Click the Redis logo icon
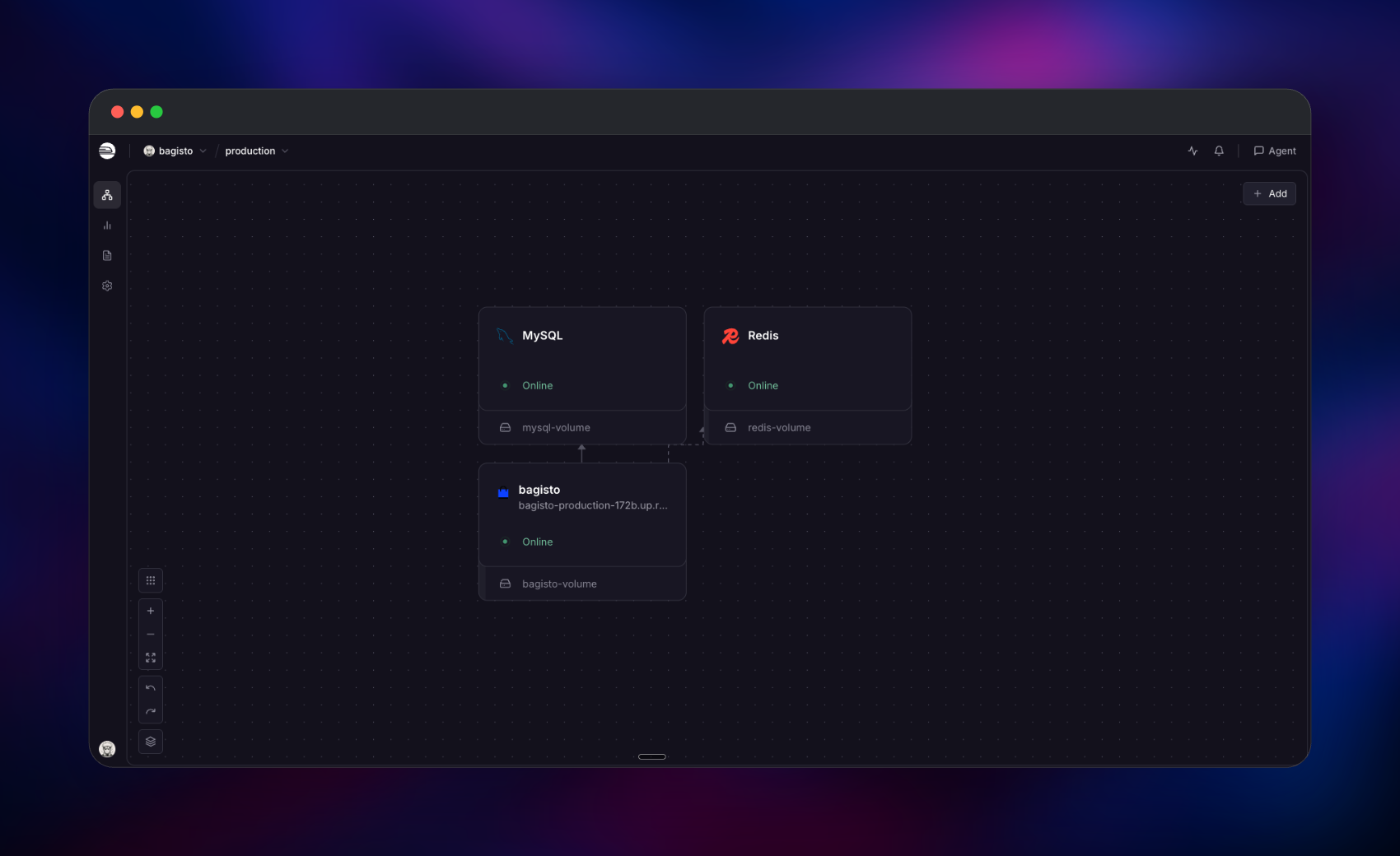Screen dimensions: 1400x856 click(x=730, y=336)
